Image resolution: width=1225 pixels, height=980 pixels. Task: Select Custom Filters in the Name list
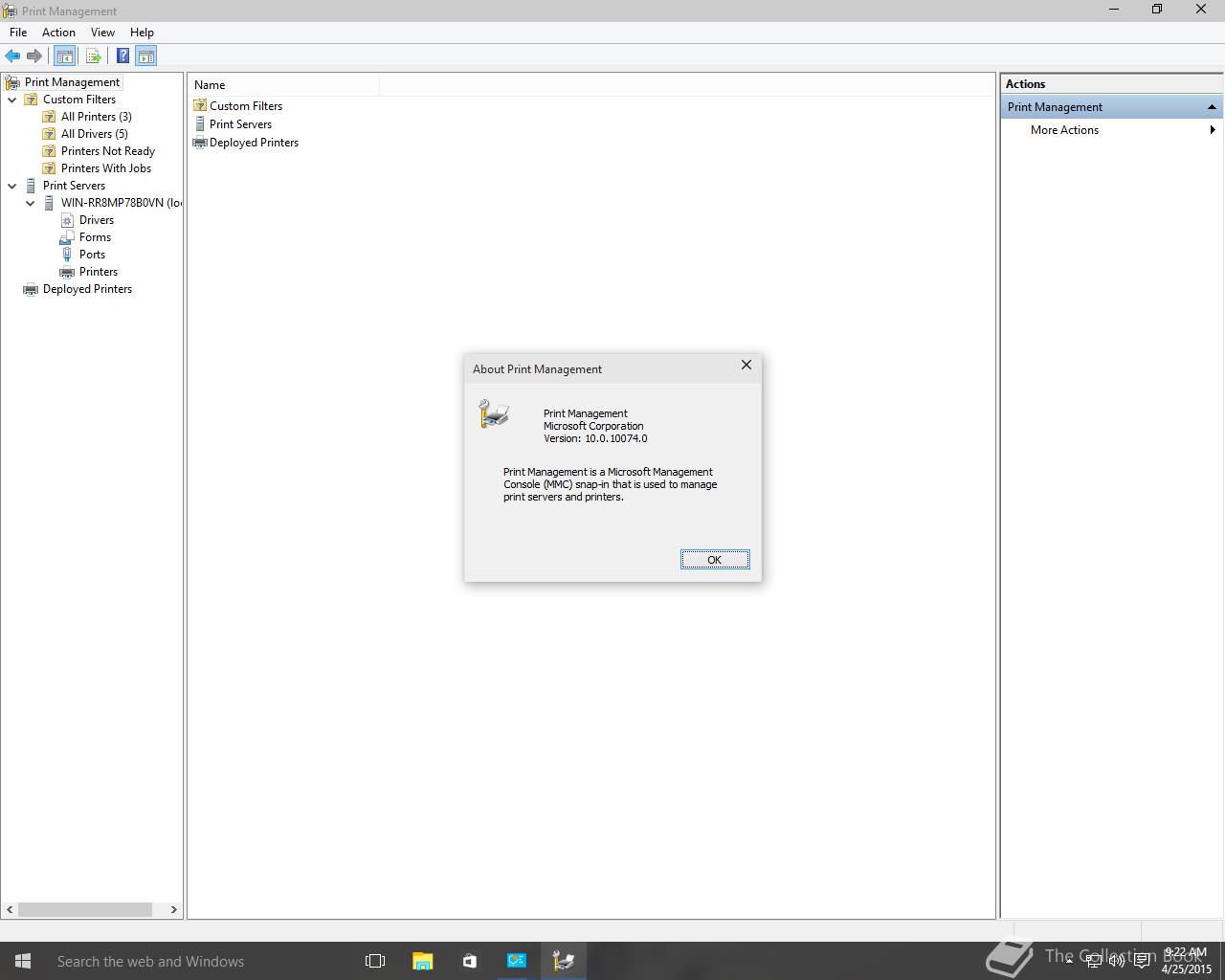[246, 106]
